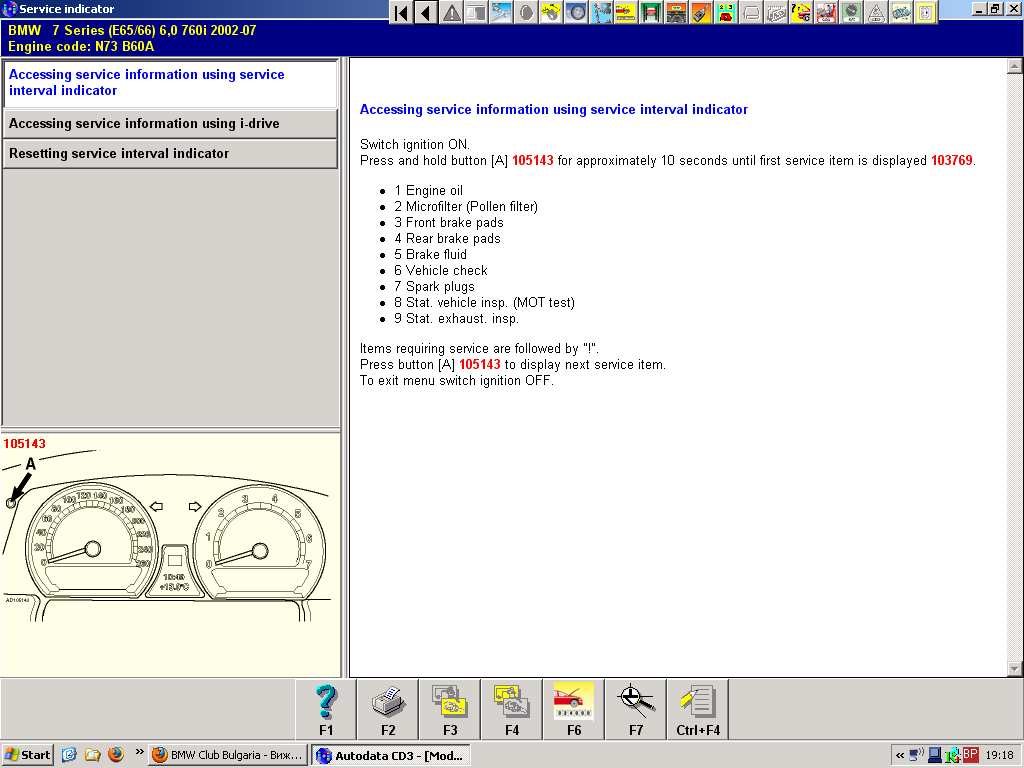Click the blue car components icon
The width and height of the screenshot is (1024, 768).
901,12
